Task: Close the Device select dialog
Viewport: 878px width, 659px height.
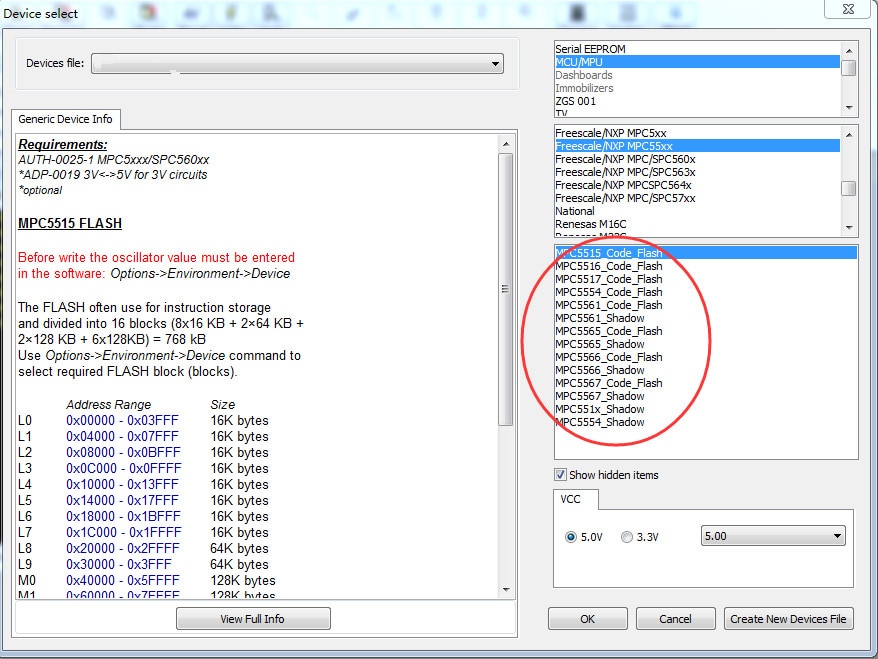Action: 849,9
